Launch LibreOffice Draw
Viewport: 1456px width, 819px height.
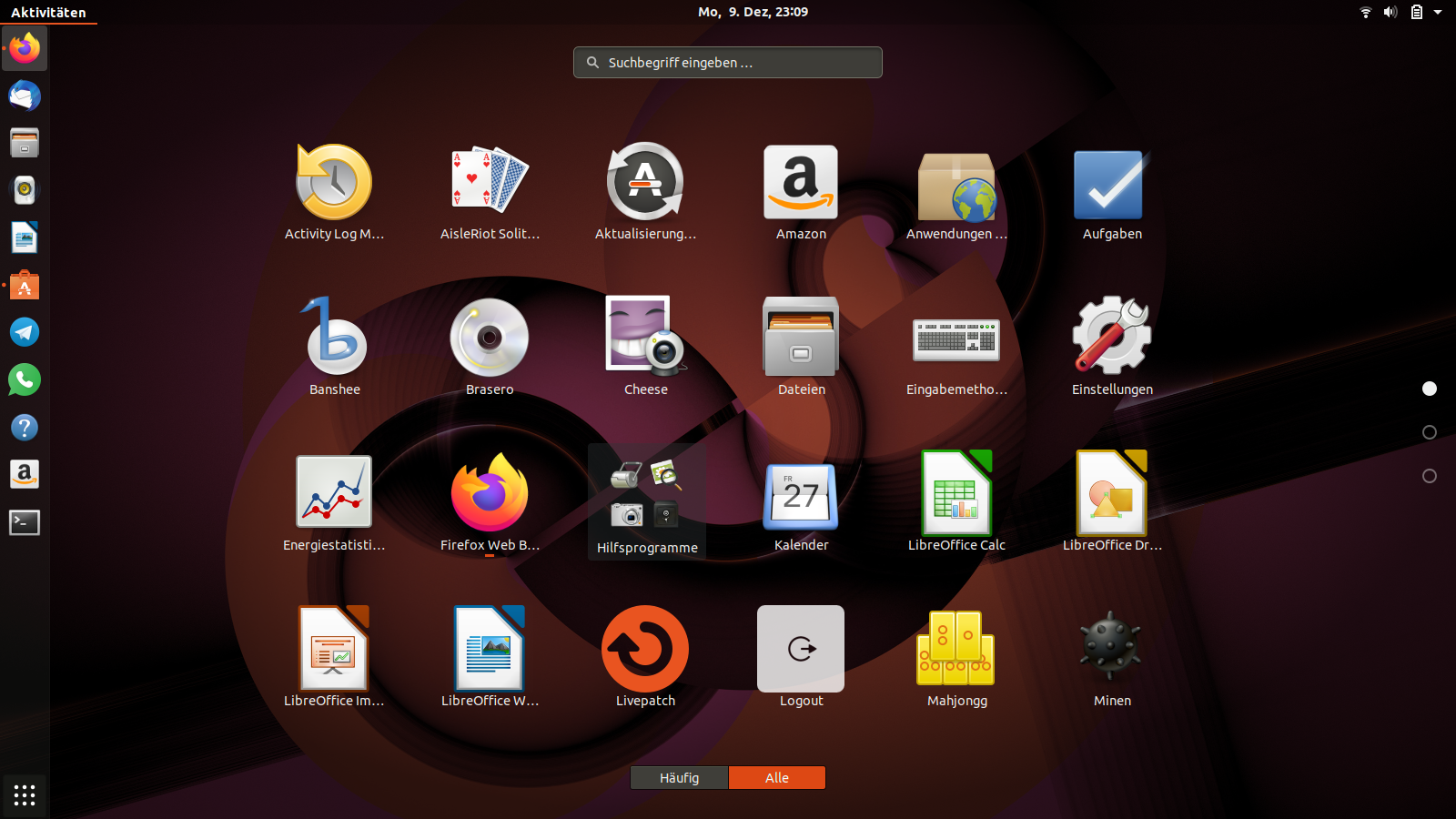(x=1112, y=503)
